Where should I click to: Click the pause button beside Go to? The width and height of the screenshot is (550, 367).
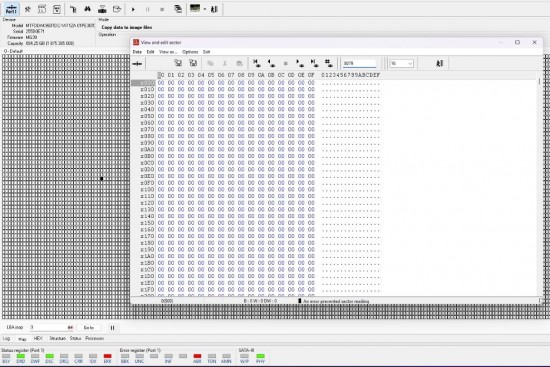click(112, 328)
